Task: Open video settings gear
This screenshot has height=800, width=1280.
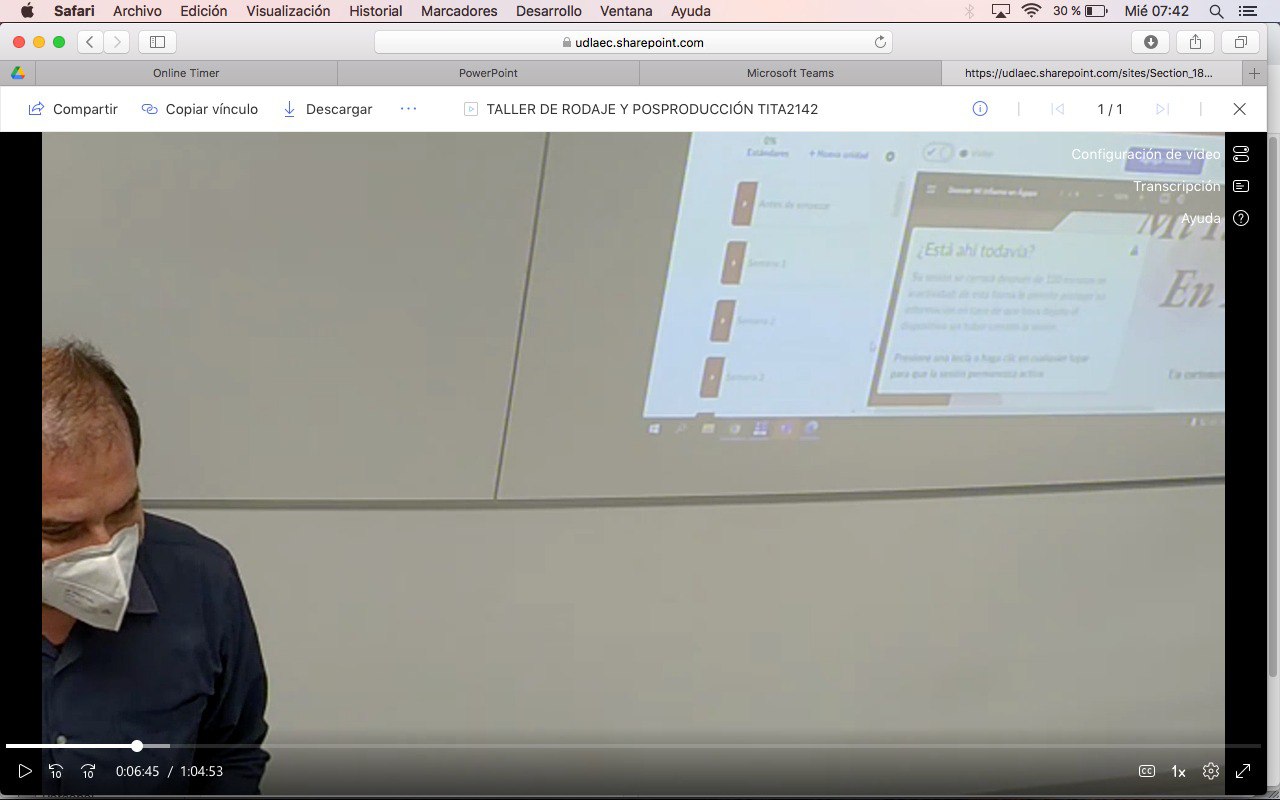Action: tap(1211, 771)
